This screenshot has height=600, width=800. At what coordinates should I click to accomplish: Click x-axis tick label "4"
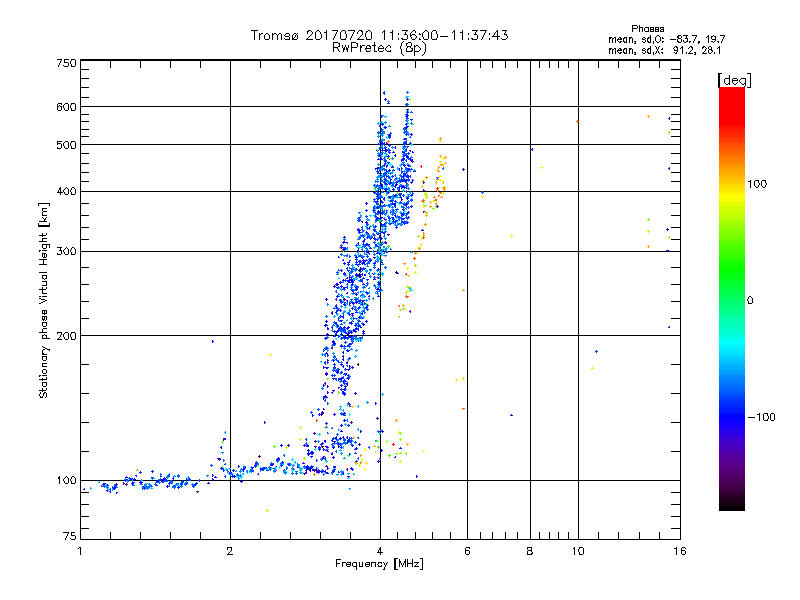380,551
